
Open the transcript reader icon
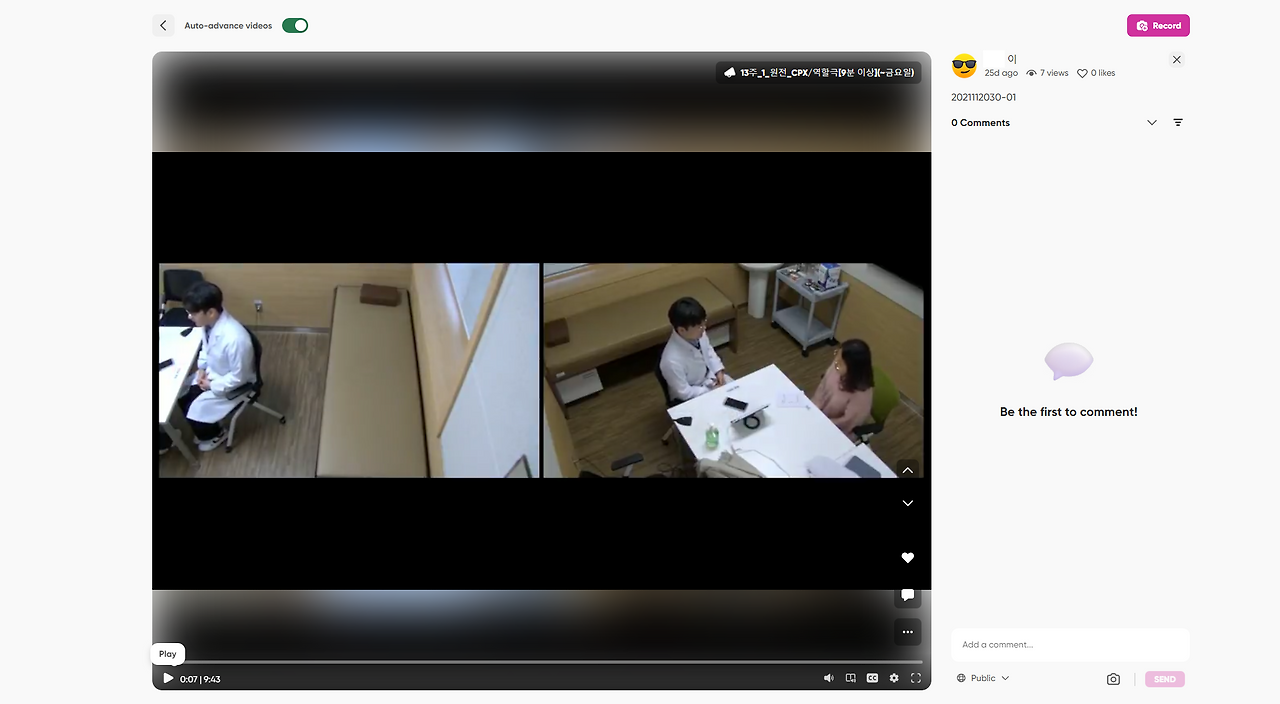(x=849, y=678)
